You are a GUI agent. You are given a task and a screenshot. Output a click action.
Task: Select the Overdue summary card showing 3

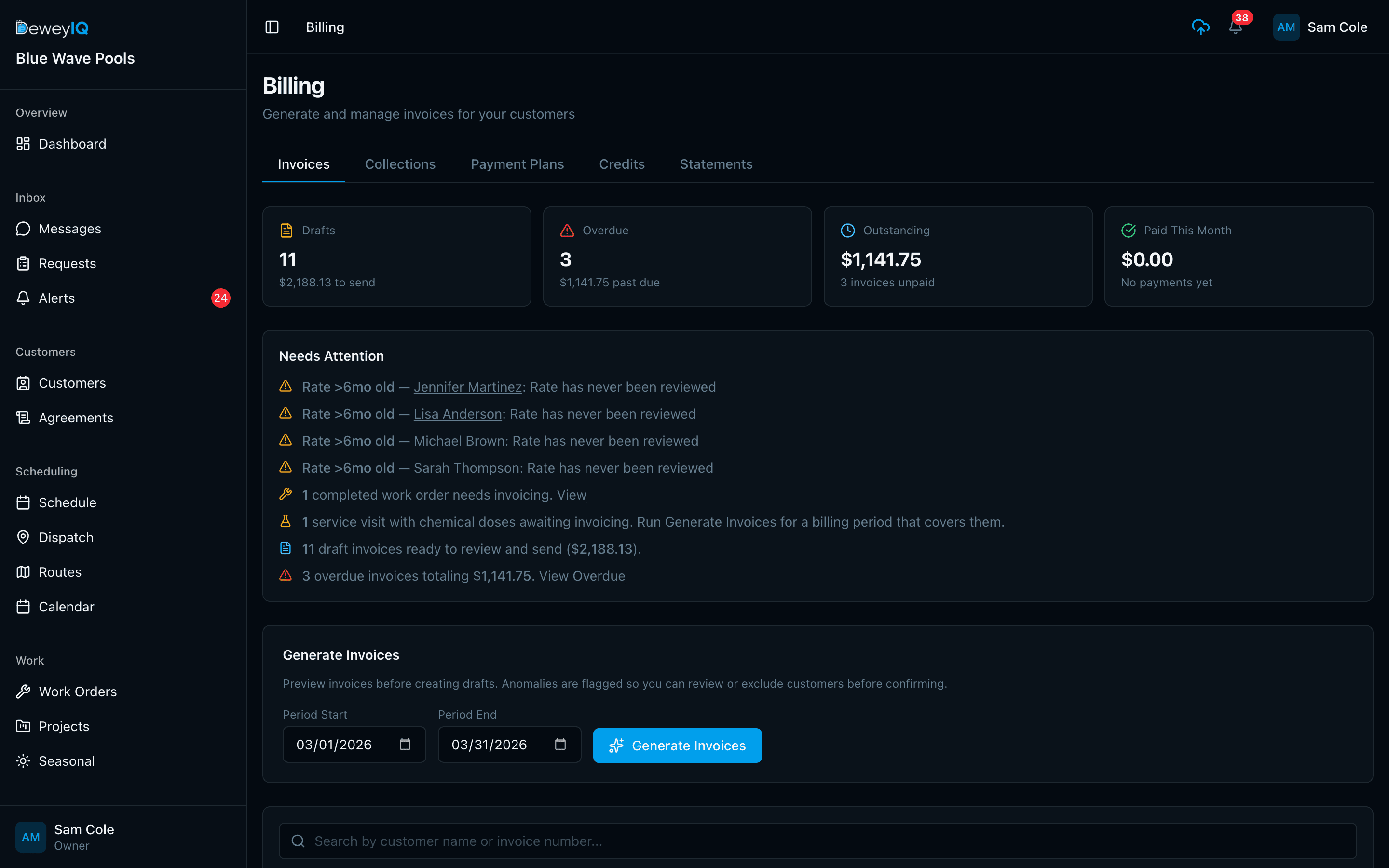click(677, 256)
